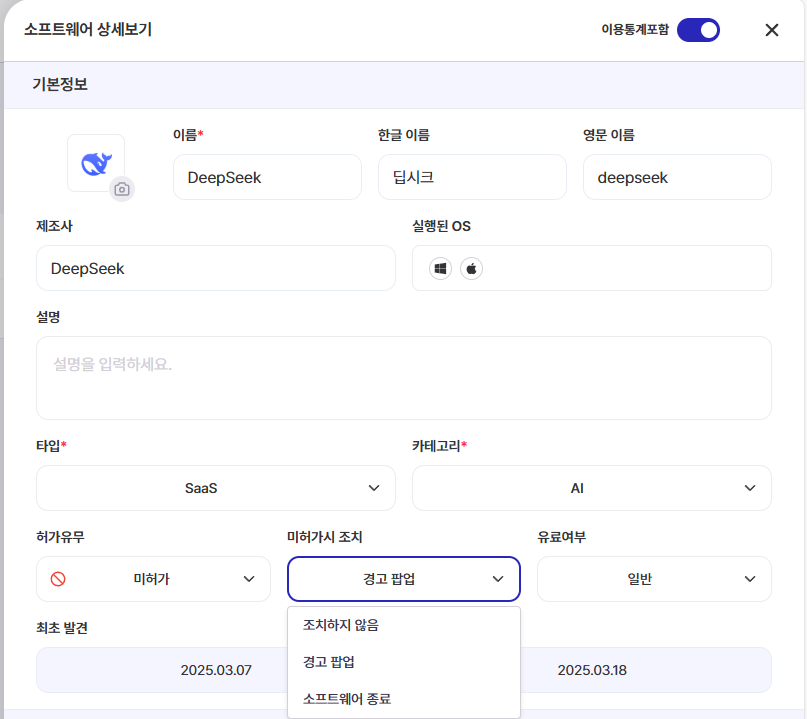The image size is (807, 719).
Task: Click the 소프트웨어 상세보기 title text
Action: click(x=88, y=29)
